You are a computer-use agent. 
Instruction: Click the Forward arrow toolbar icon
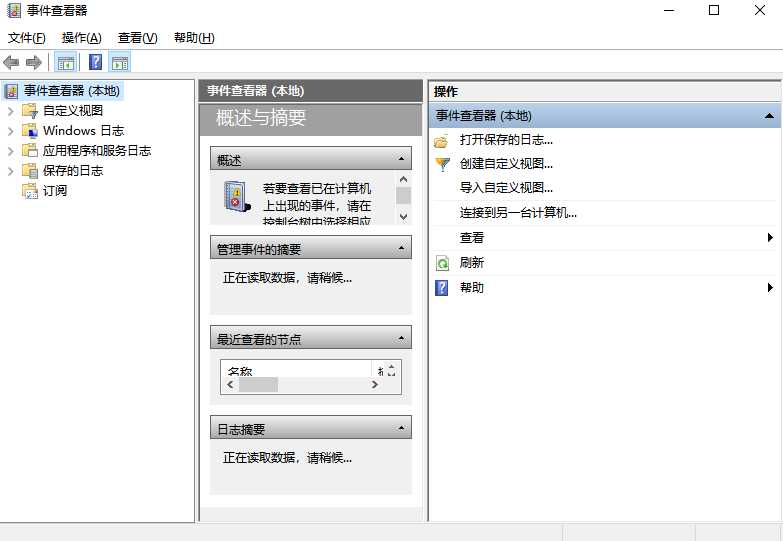pos(33,62)
